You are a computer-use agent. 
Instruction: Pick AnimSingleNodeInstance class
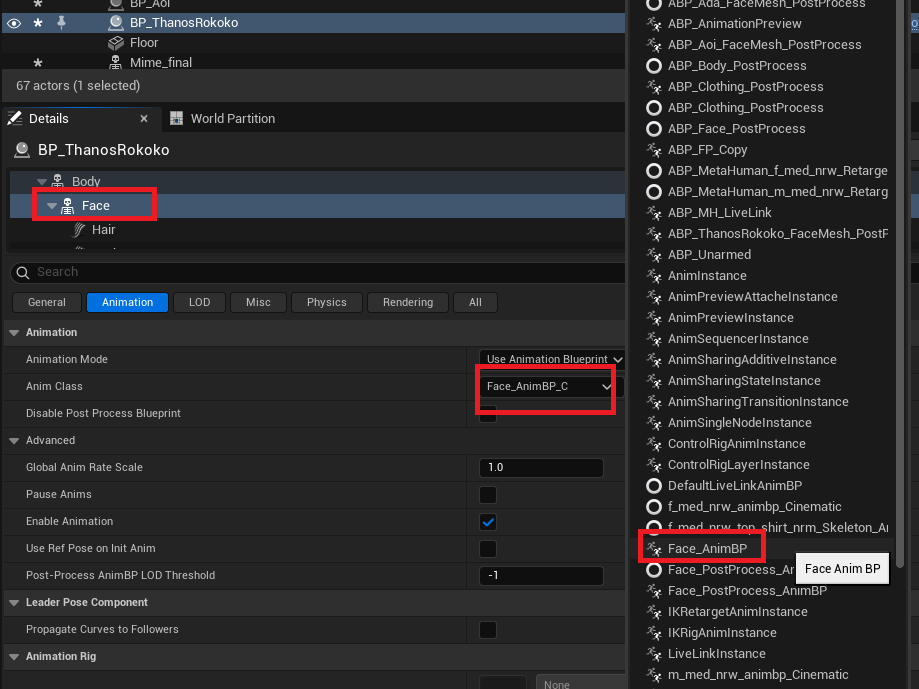[740, 423]
